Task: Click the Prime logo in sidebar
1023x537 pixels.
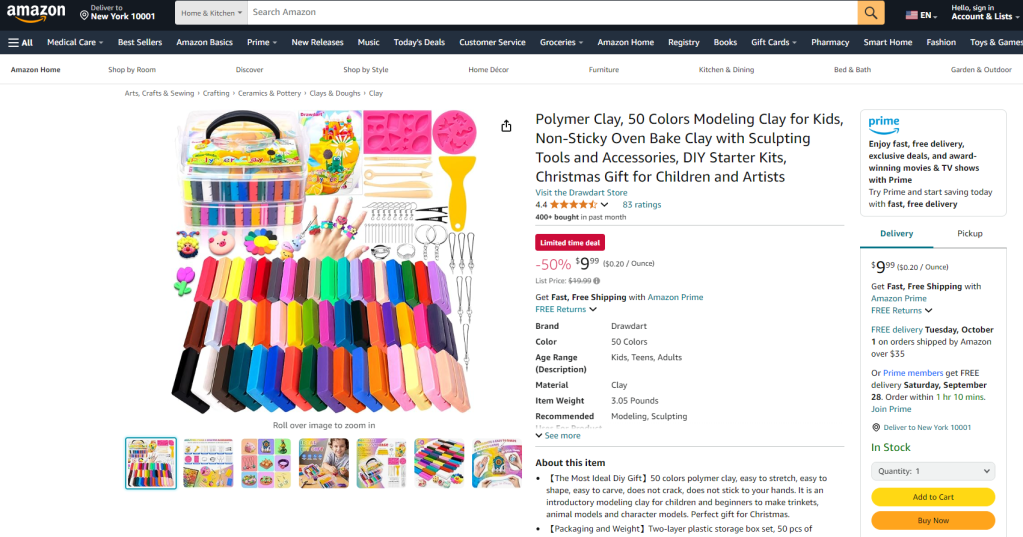Action: pos(884,124)
